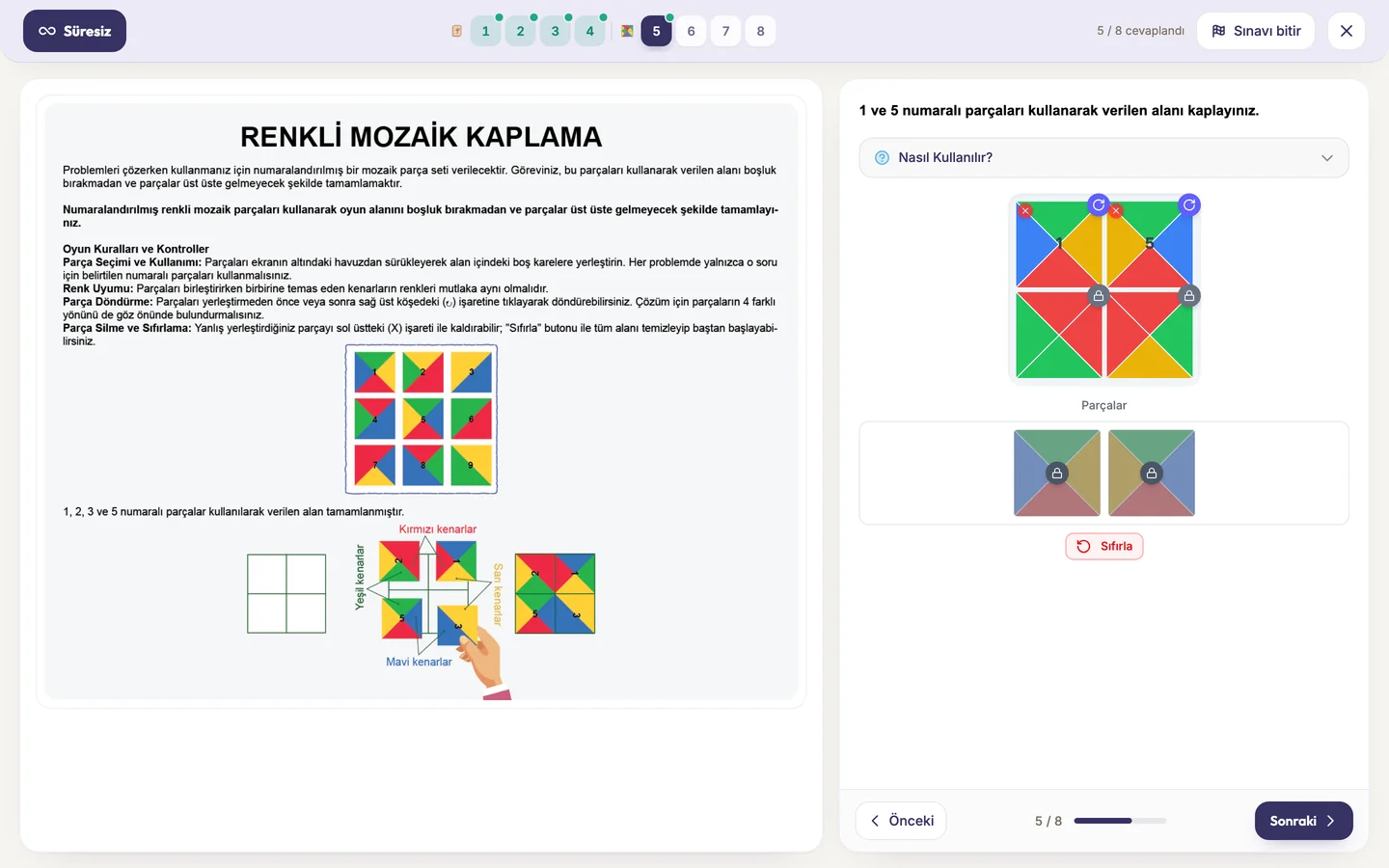Click the first locked piece in Parçalar tray

1057,473
